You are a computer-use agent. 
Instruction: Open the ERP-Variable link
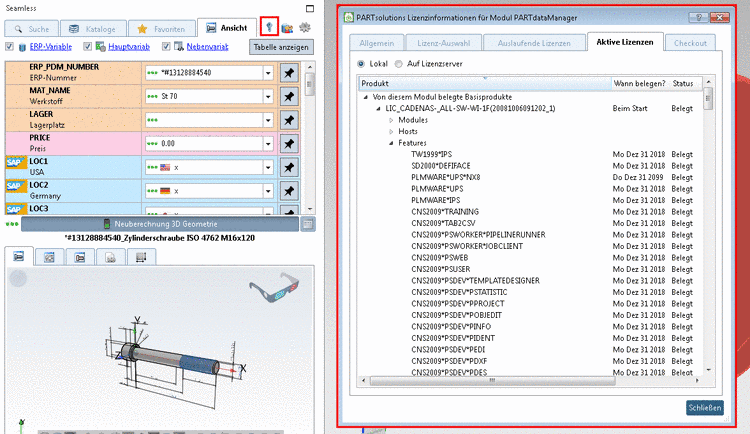pos(51,46)
